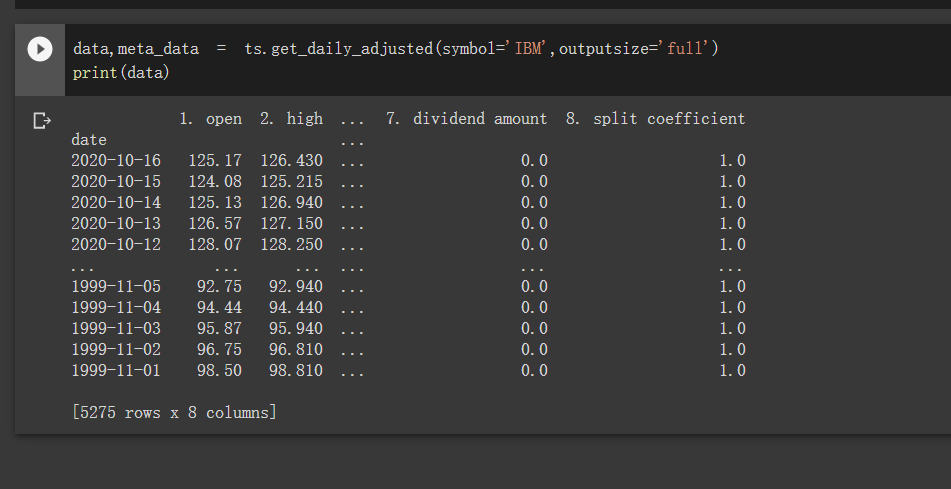This screenshot has height=489, width=951.
Task: Click the code line with ts.get_daily_adjusted
Action: pyautogui.click(x=395, y=49)
